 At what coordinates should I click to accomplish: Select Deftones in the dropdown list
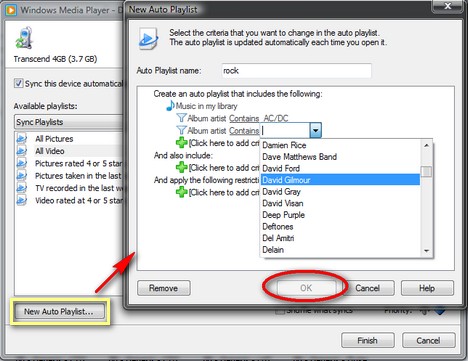click(x=340, y=227)
